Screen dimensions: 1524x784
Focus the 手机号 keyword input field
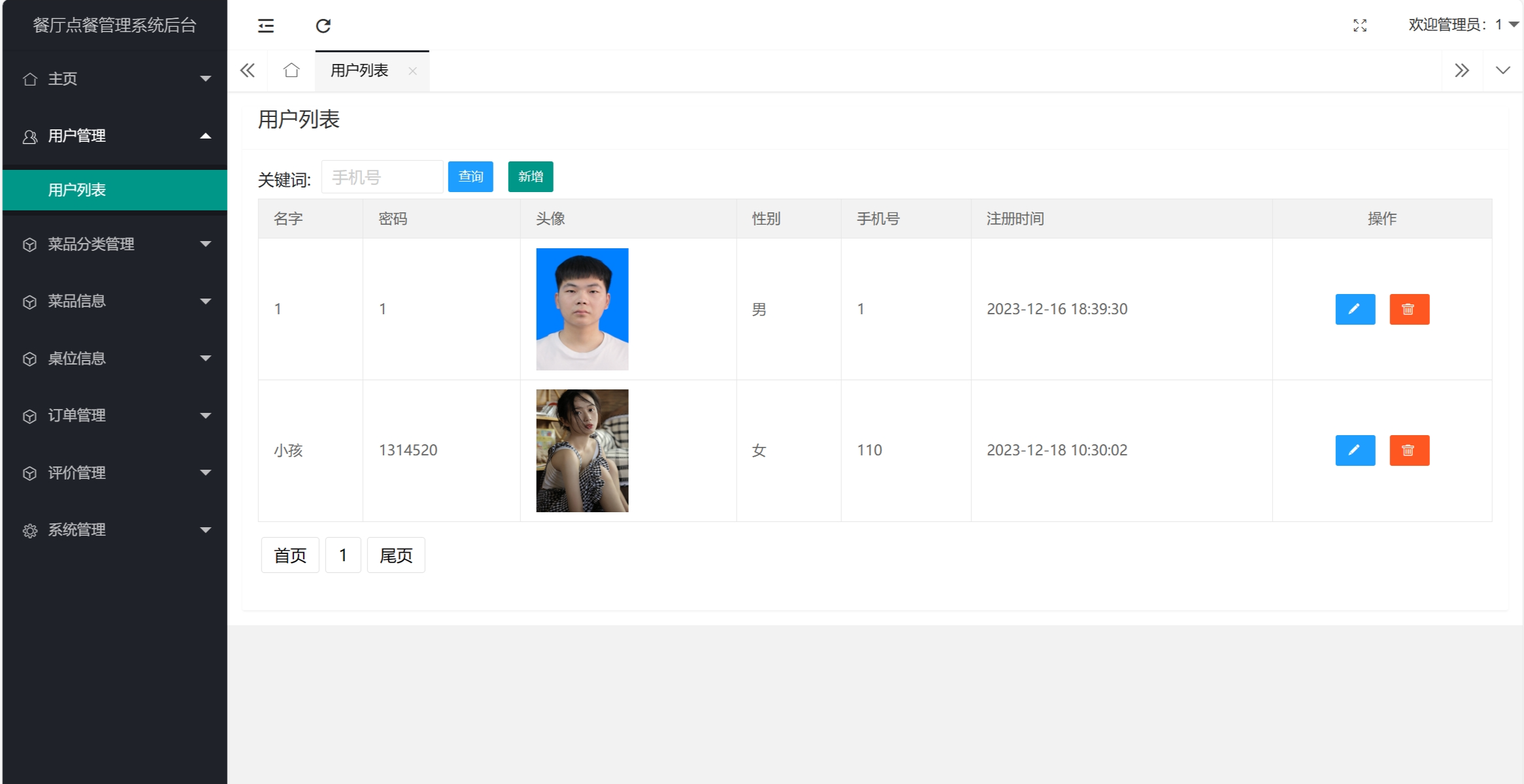pos(382,177)
